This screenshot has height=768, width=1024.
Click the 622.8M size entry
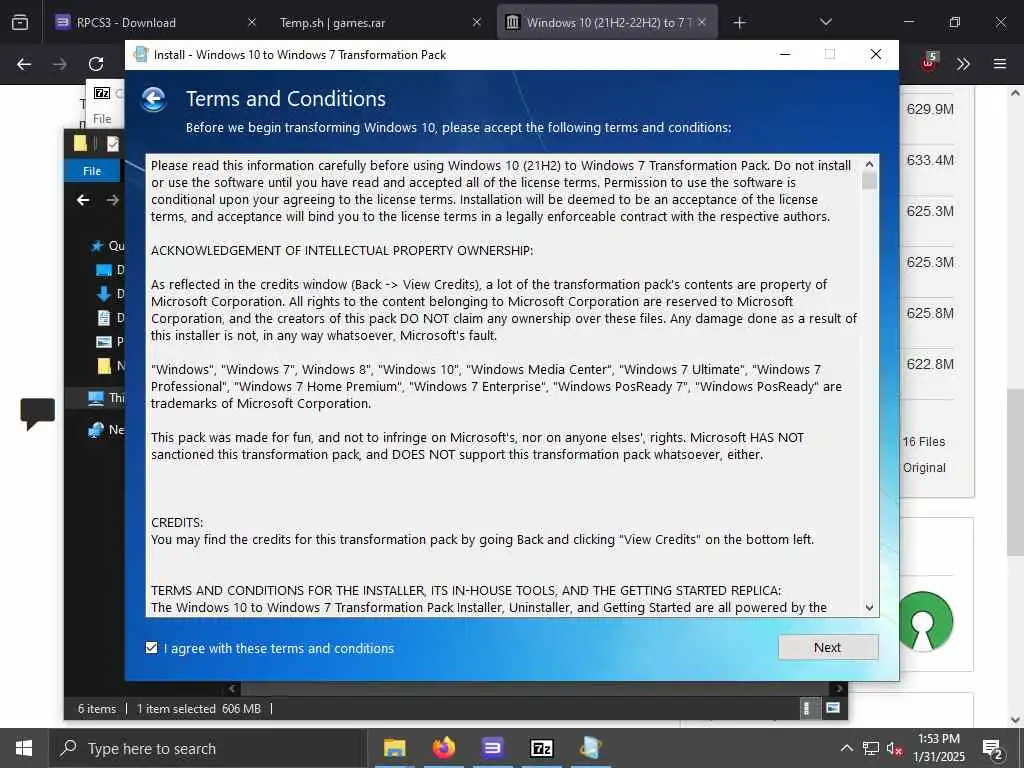(930, 364)
